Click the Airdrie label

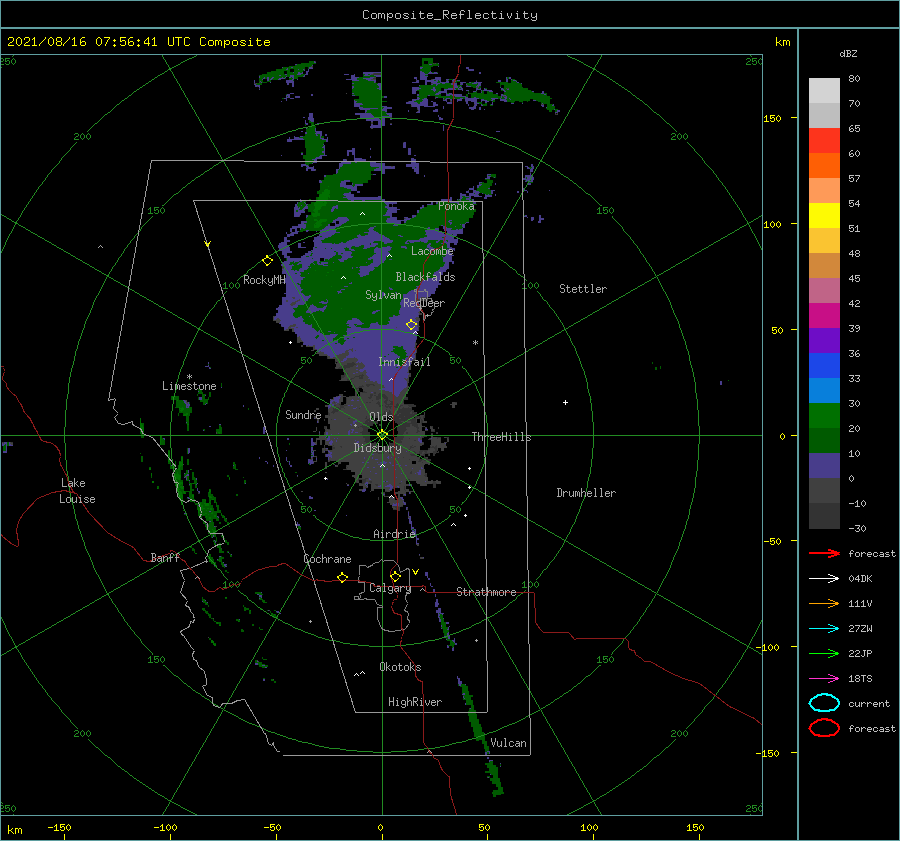click(x=394, y=534)
